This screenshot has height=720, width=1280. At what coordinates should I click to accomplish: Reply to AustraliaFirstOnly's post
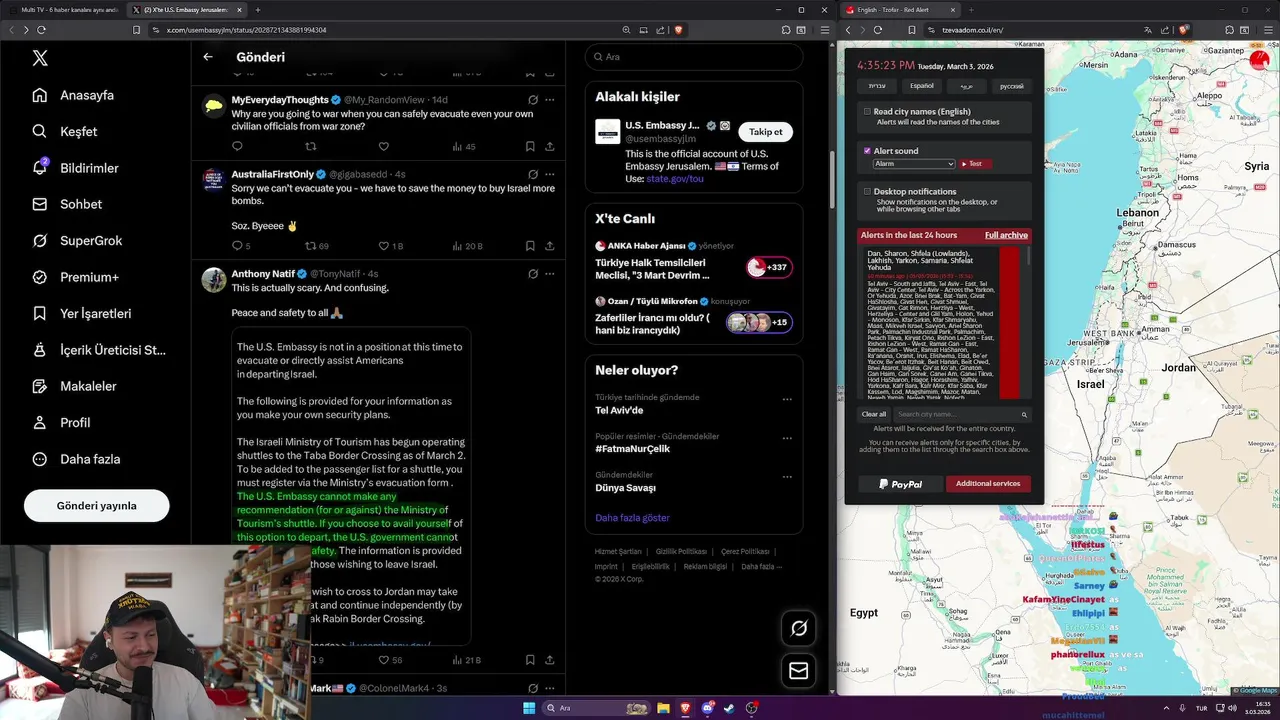click(x=237, y=246)
